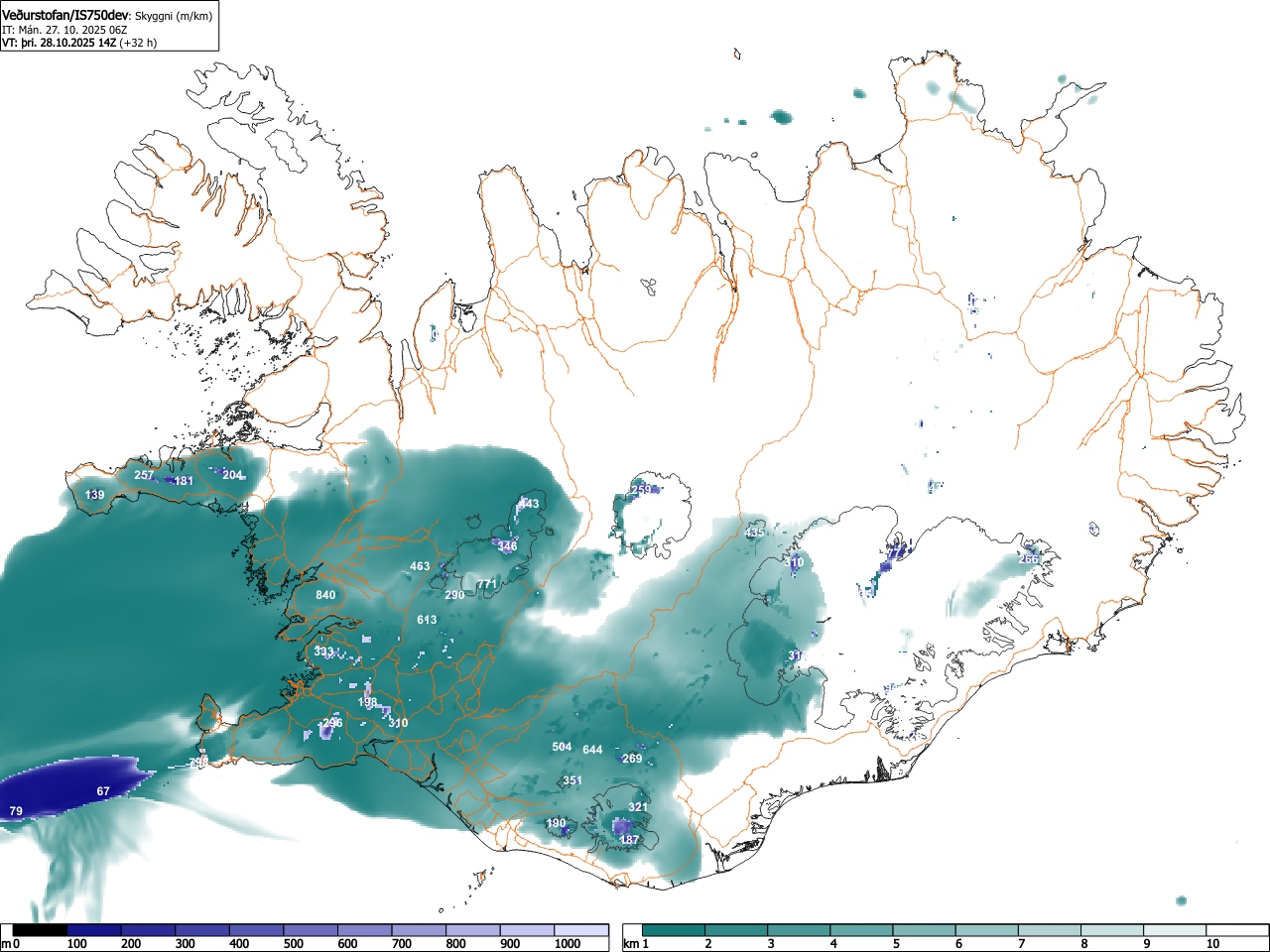Select the map value "840"
This screenshot has height=952, width=1270.
pyautogui.click(x=325, y=595)
